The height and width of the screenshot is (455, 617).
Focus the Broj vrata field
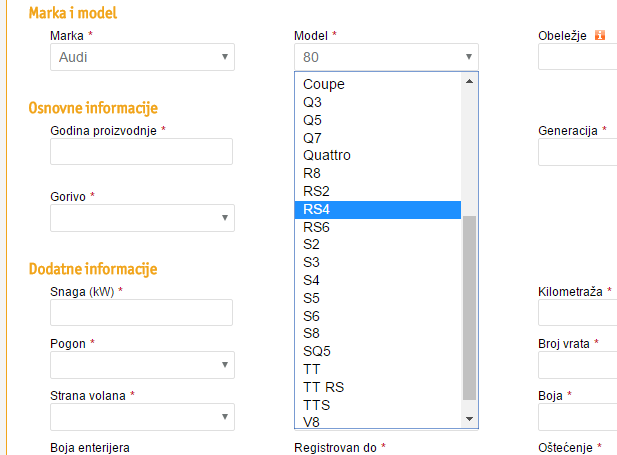[x=578, y=365]
